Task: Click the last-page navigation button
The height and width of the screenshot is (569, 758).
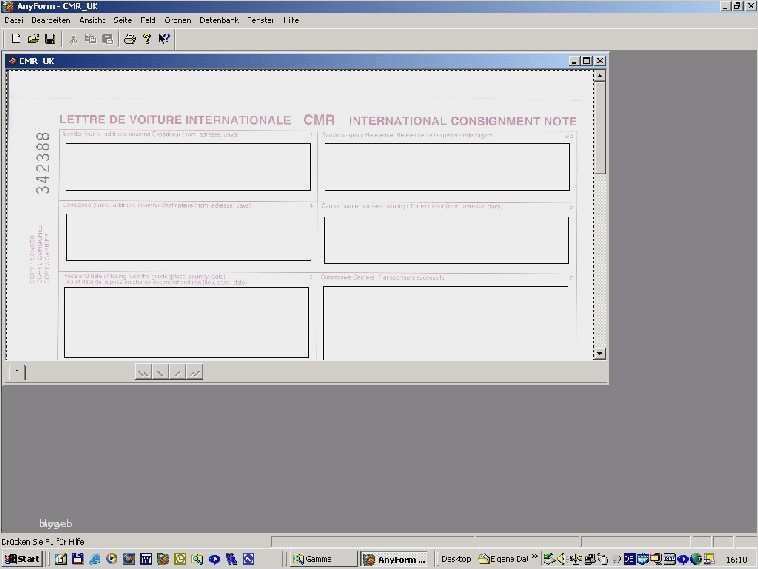Action: [x=195, y=372]
